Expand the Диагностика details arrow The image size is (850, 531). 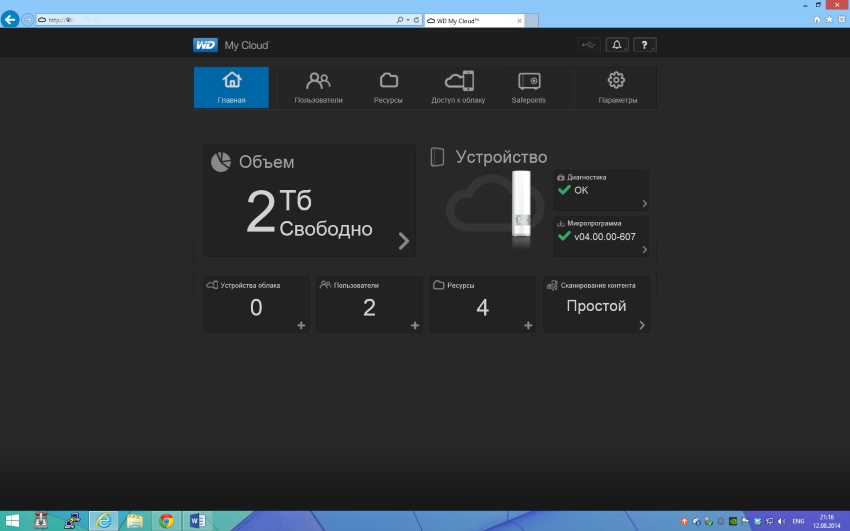(x=645, y=204)
